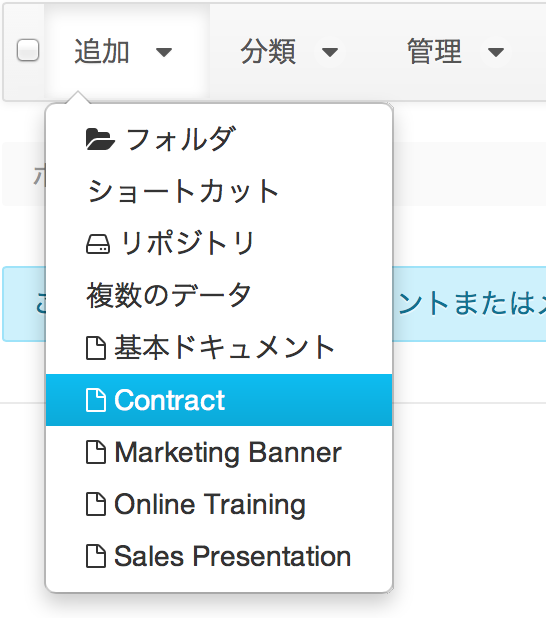Open the 管理 dropdown arrow
Screen dimensions: 546x618
[x=496, y=52]
